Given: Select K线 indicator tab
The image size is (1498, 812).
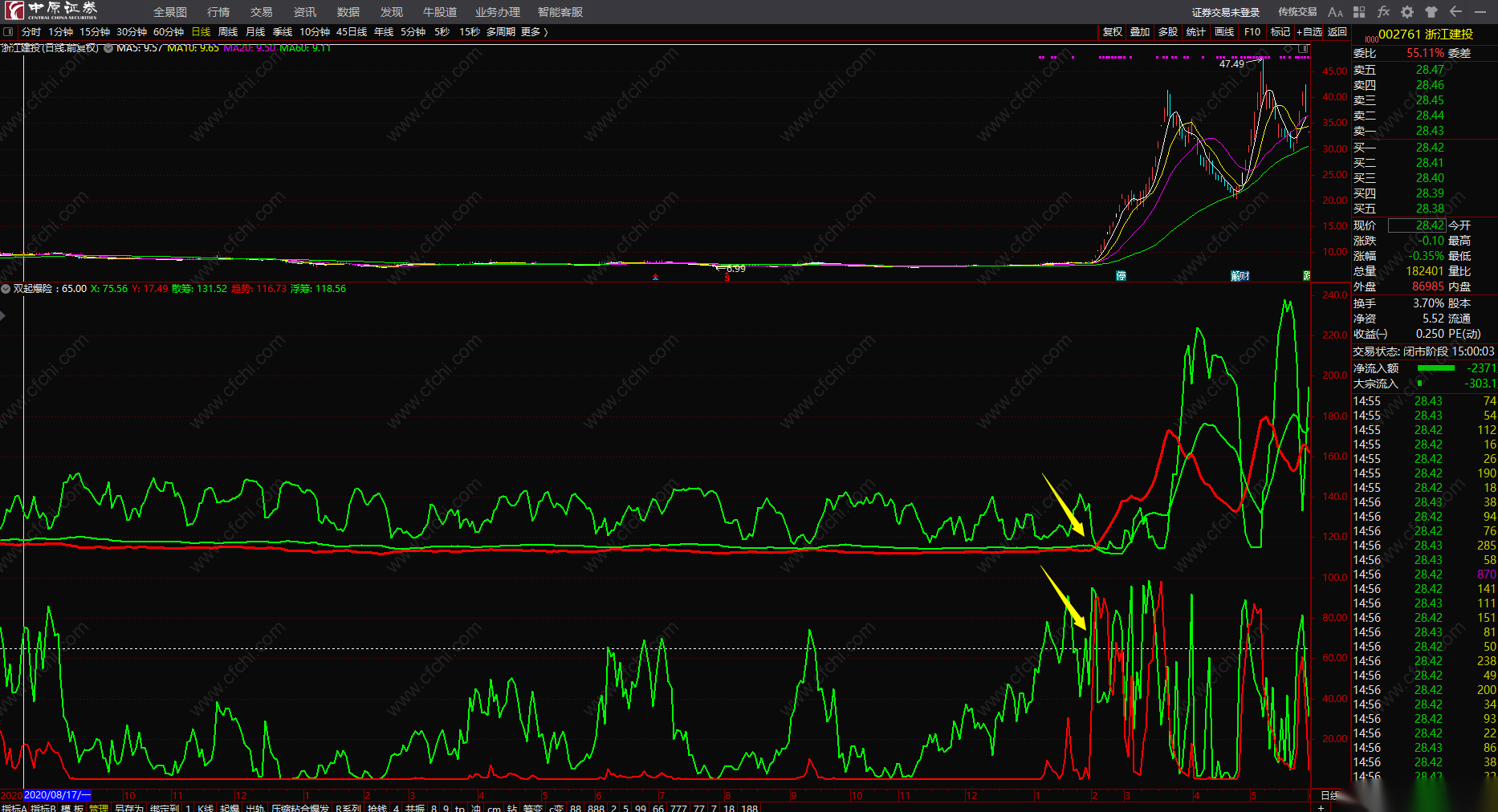Looking at the screenshot, I should (x=206, y=807).
